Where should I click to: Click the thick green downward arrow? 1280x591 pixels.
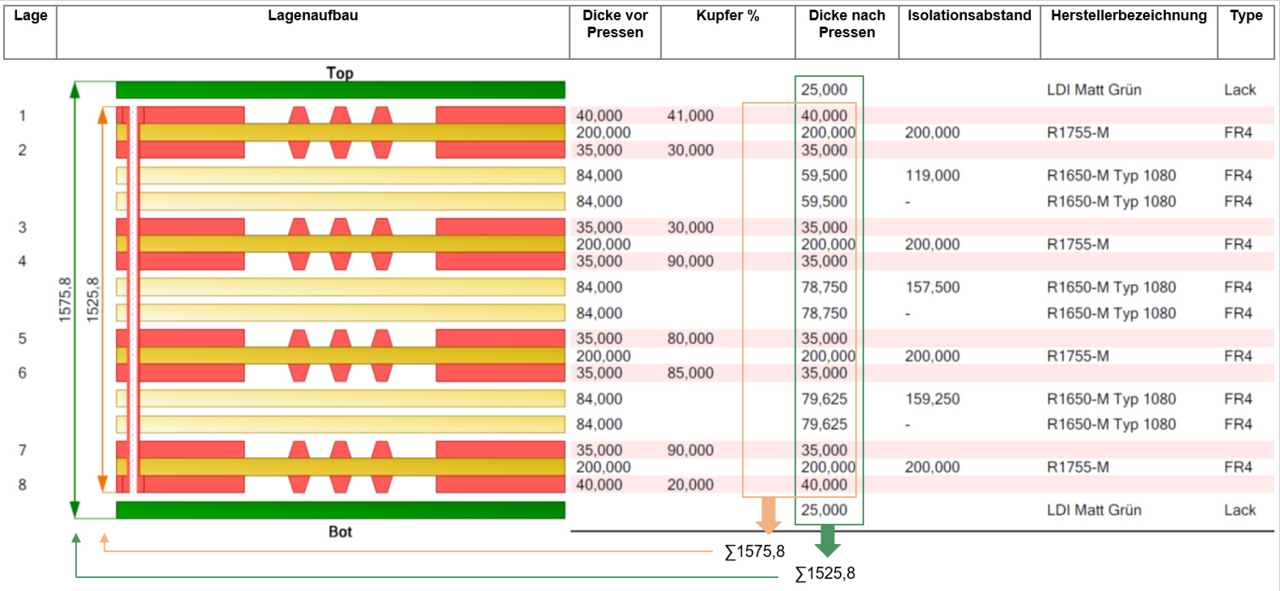827,541
